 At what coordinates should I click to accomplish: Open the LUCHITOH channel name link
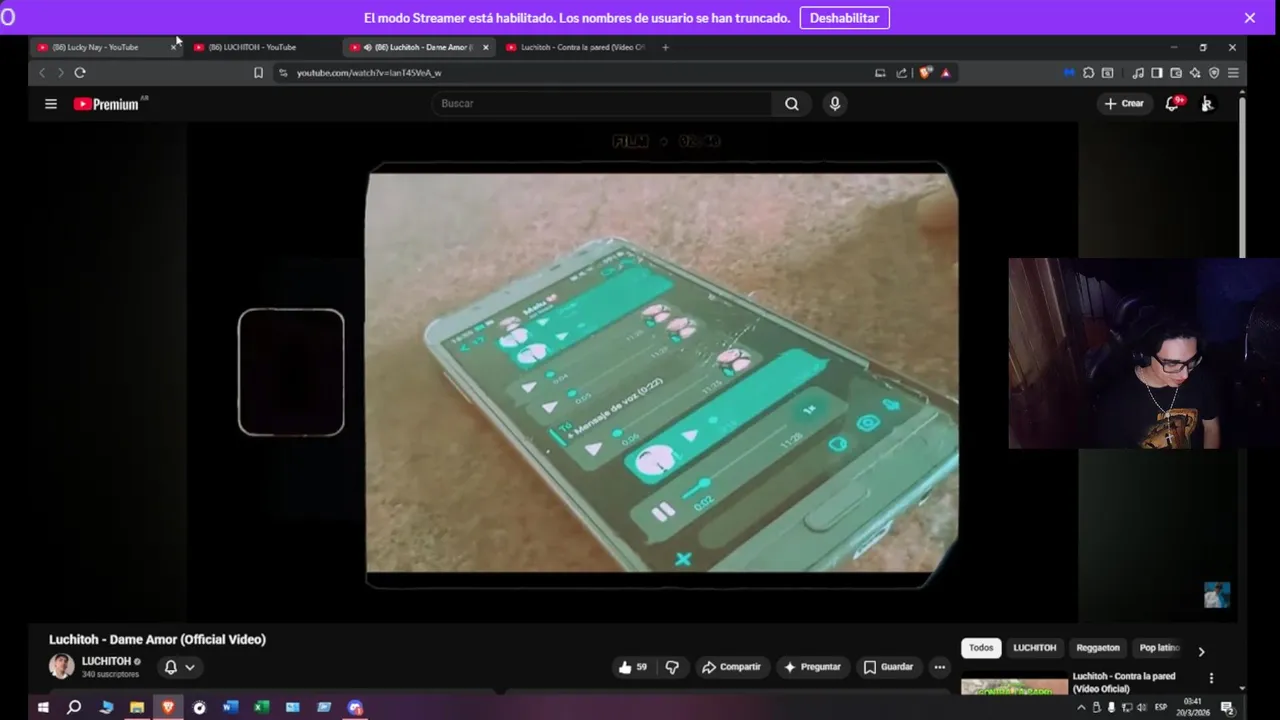[x=106, y=661]
